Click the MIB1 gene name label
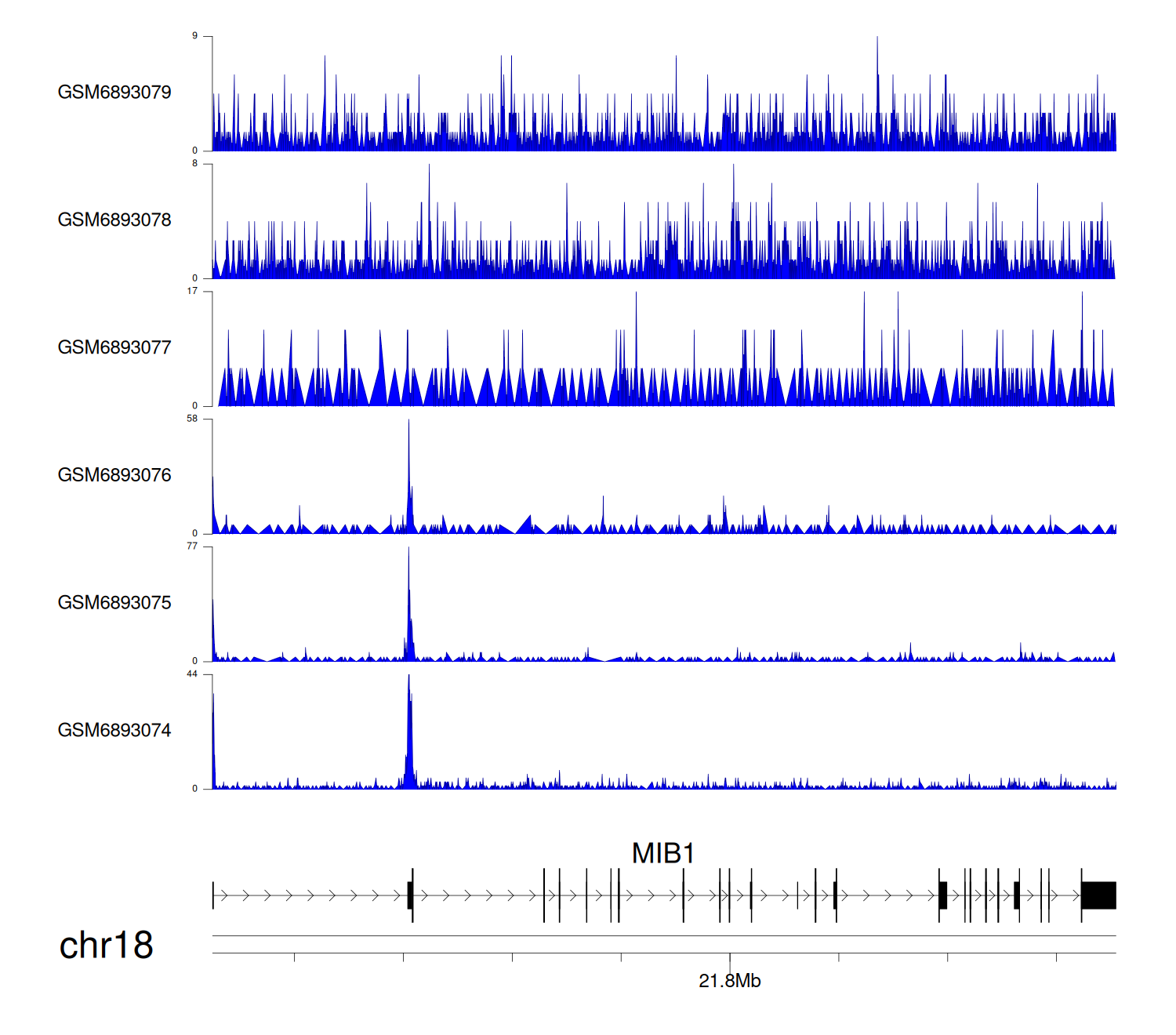This screenshot has height=1035, width=1176. tap(663, 853)
